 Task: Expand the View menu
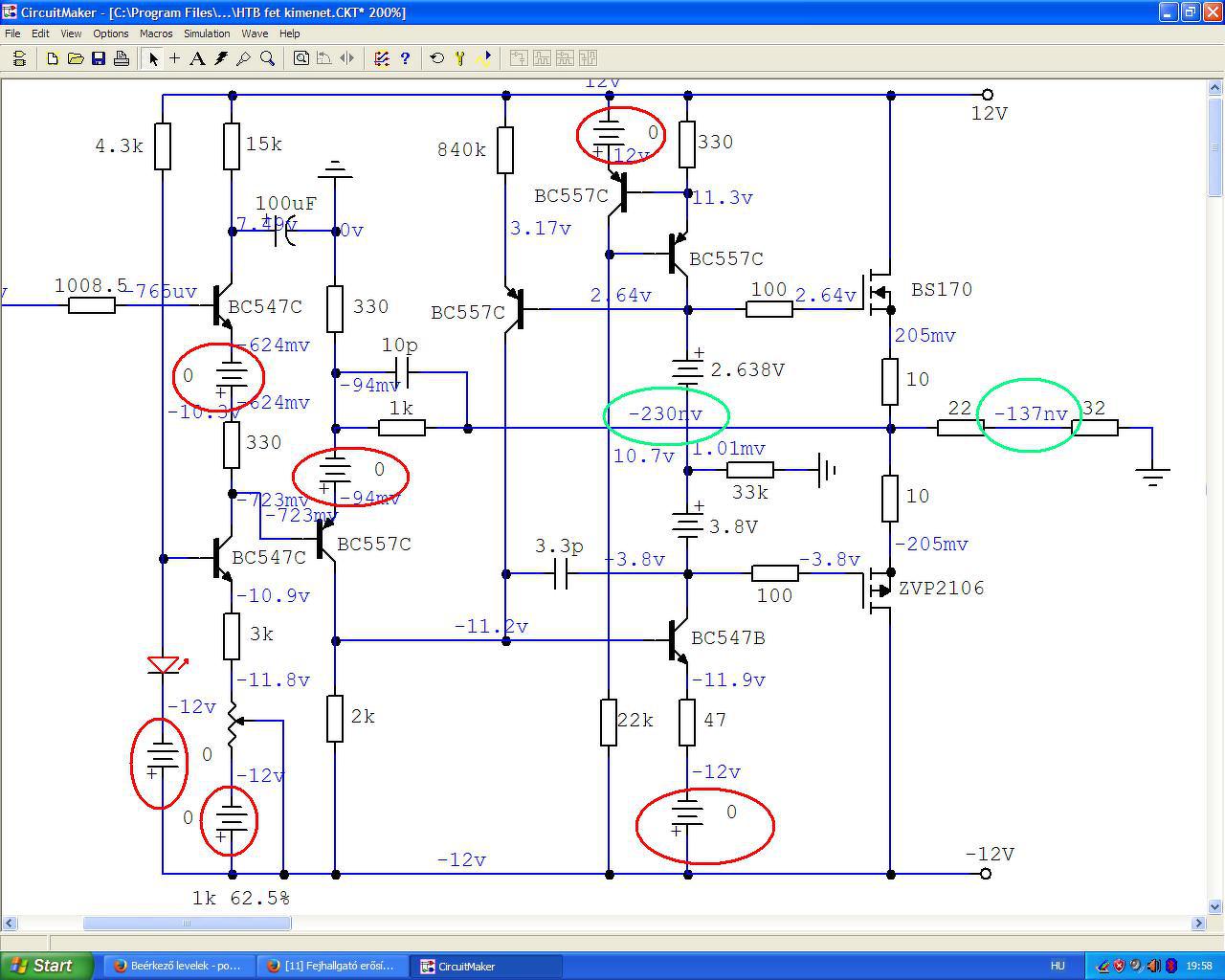tap(71, 33)
